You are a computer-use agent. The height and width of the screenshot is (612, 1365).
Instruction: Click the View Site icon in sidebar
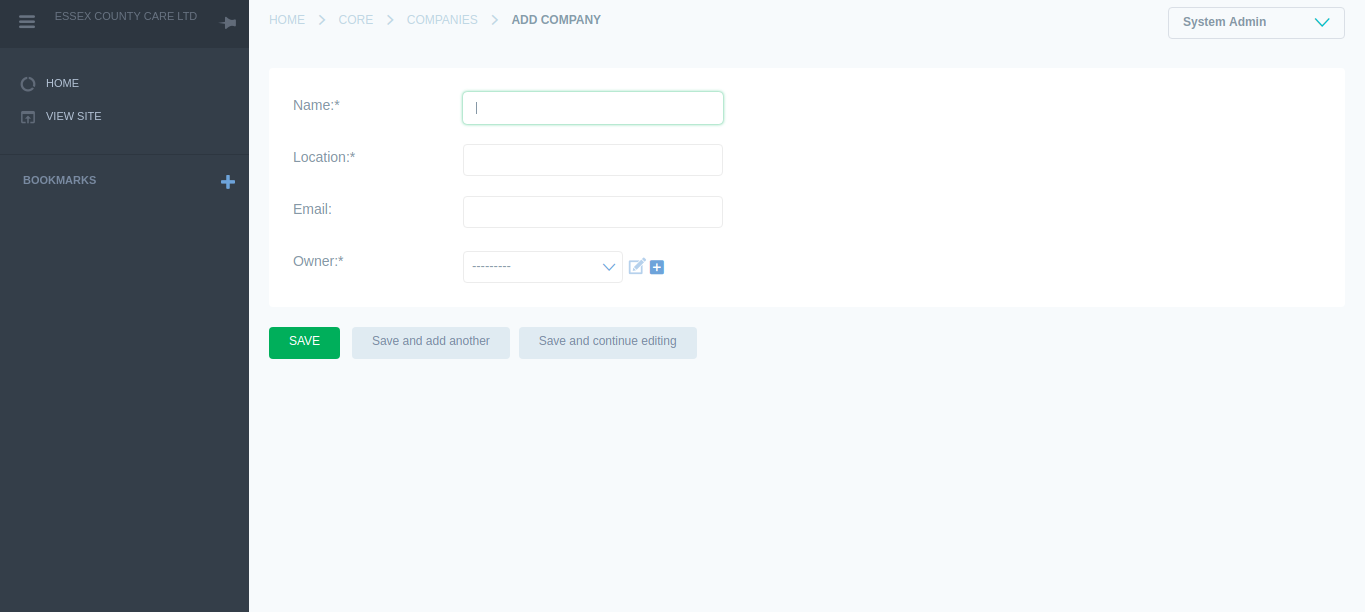click(28, 117)
